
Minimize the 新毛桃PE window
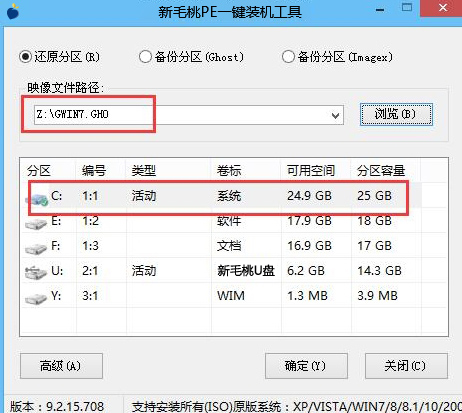[x=380, y=10]
